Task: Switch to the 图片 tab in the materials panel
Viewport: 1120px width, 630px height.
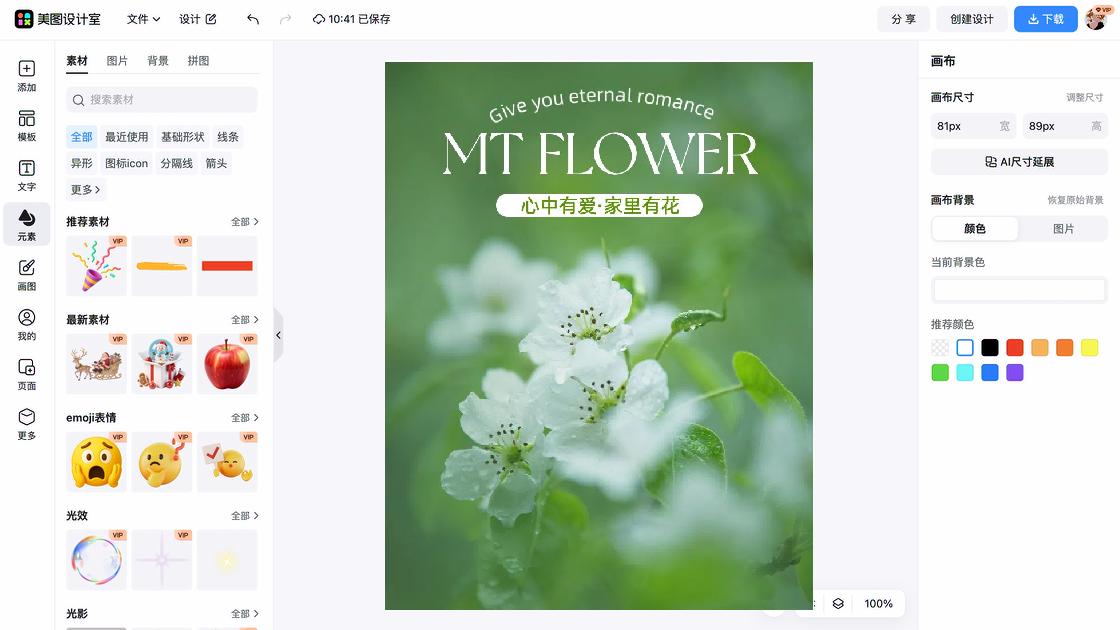Action: [x=118, y=60]
